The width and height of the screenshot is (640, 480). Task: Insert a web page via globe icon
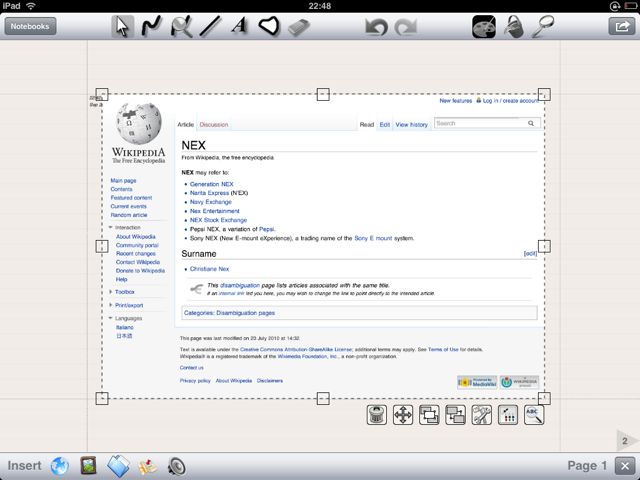point(60,466)
